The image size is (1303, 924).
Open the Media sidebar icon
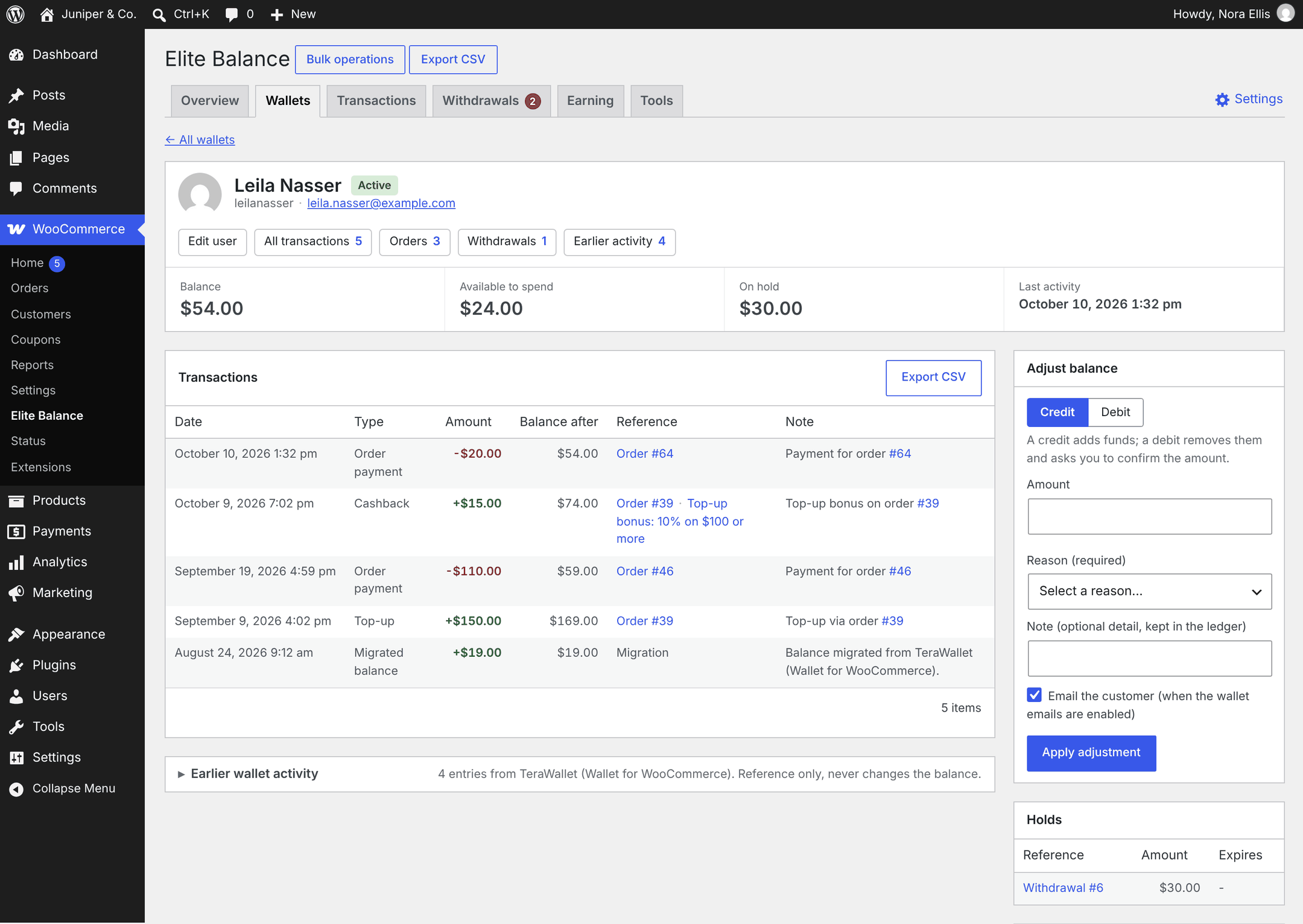coord(16,126)
